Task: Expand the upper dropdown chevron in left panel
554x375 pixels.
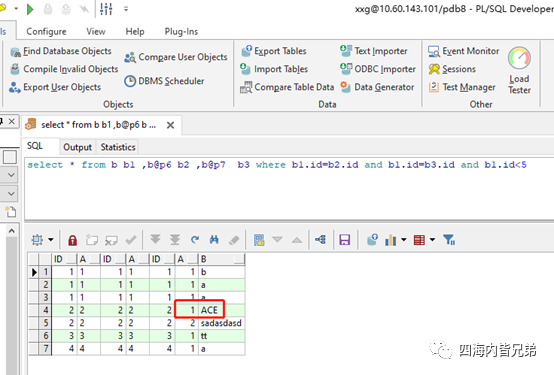Action: pyautogui.click(x=11, y=175)
